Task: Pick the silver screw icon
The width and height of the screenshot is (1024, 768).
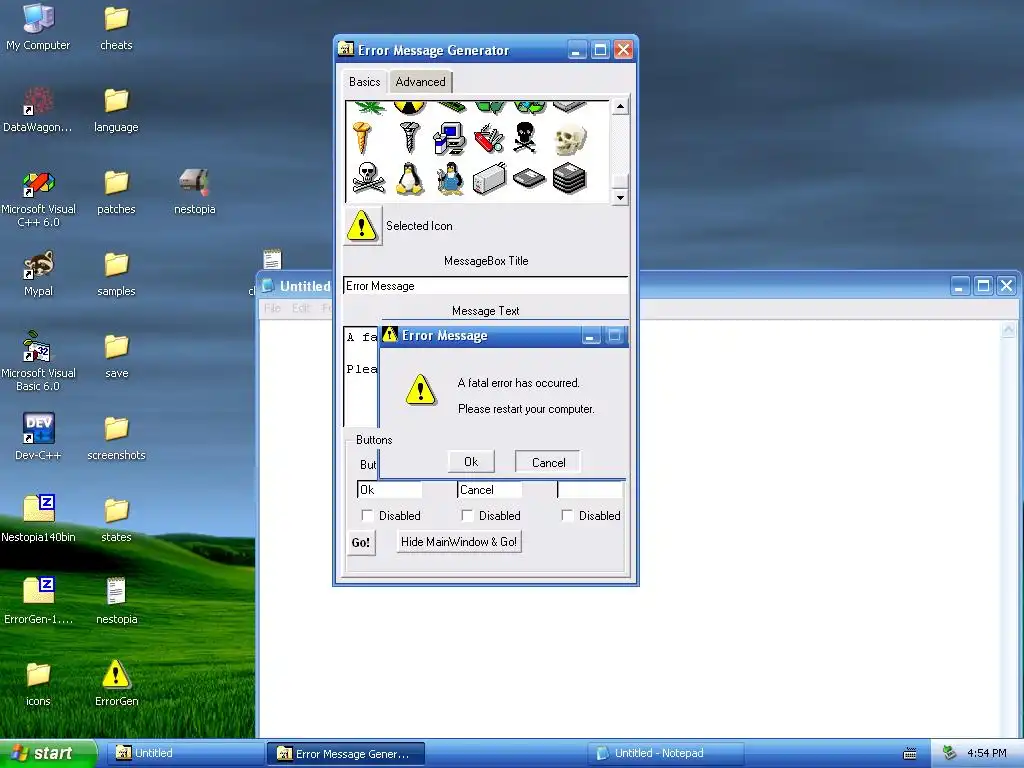Action: [410, 138]
